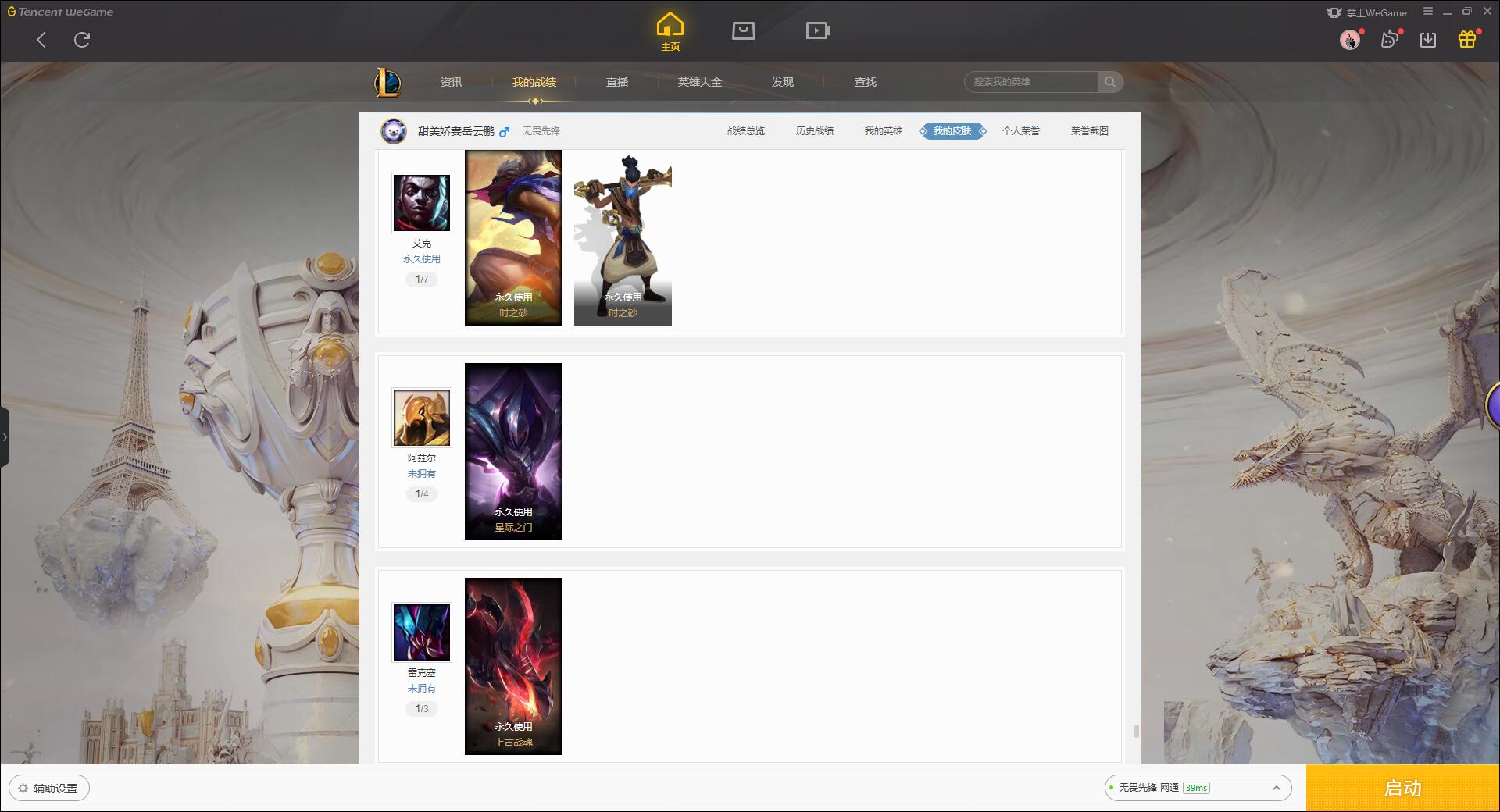Open the 我的英雄 sub-tab
This screenshot has height=812, width=1500.
pyautogui.click(x=884, y=131)
